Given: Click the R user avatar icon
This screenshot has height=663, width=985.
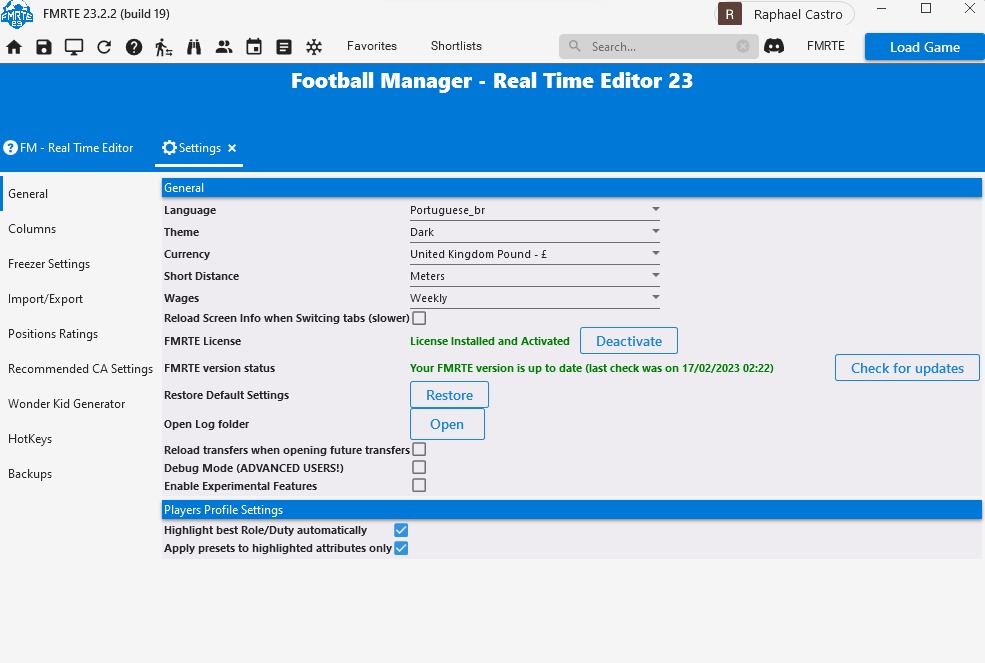Looking at the screenshot, I should pos(730,14).
